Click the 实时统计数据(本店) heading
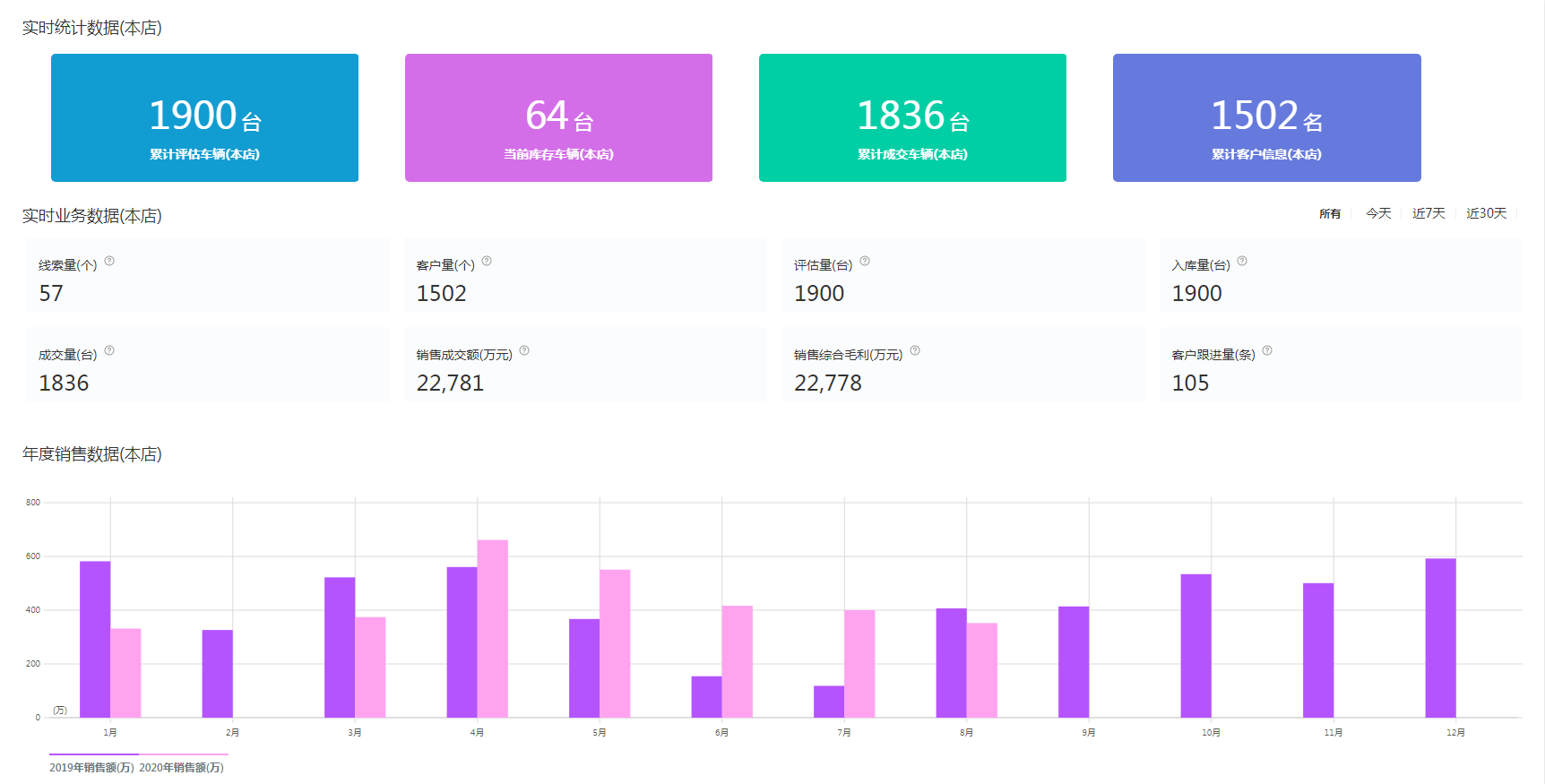Screen dimensions: 1545x784 pos(92,28)
